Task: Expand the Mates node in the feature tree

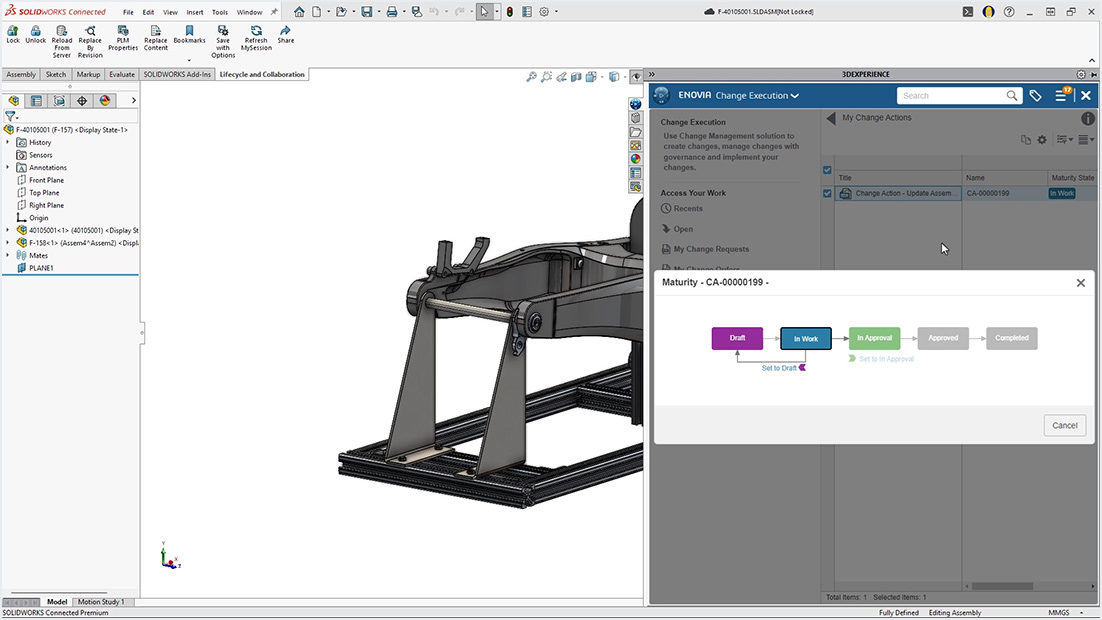Action: tap(8, 255)
